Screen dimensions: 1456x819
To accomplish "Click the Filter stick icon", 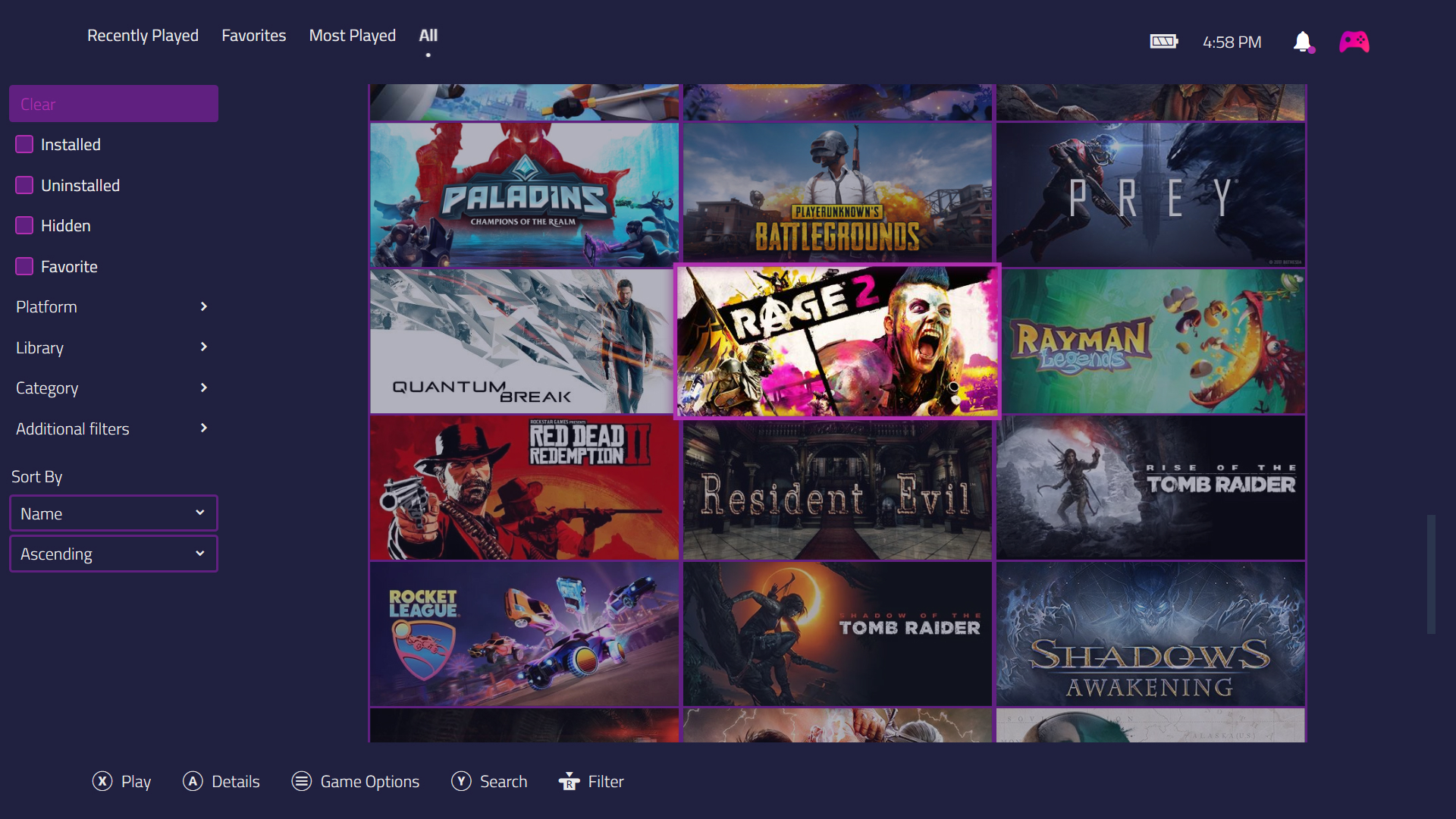I will tap(569, 781).
